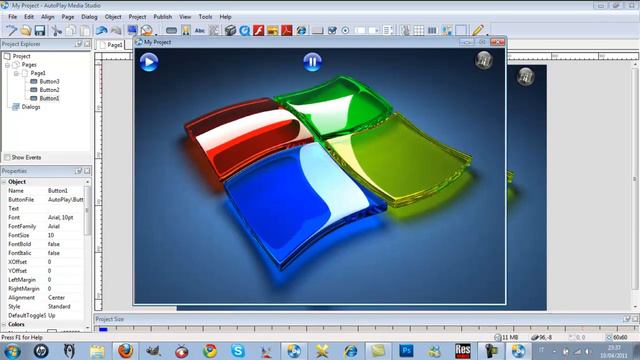Insert a Video object (camera icon)
The height and width of the screenshot is (360, 640).
coord(230,31)
